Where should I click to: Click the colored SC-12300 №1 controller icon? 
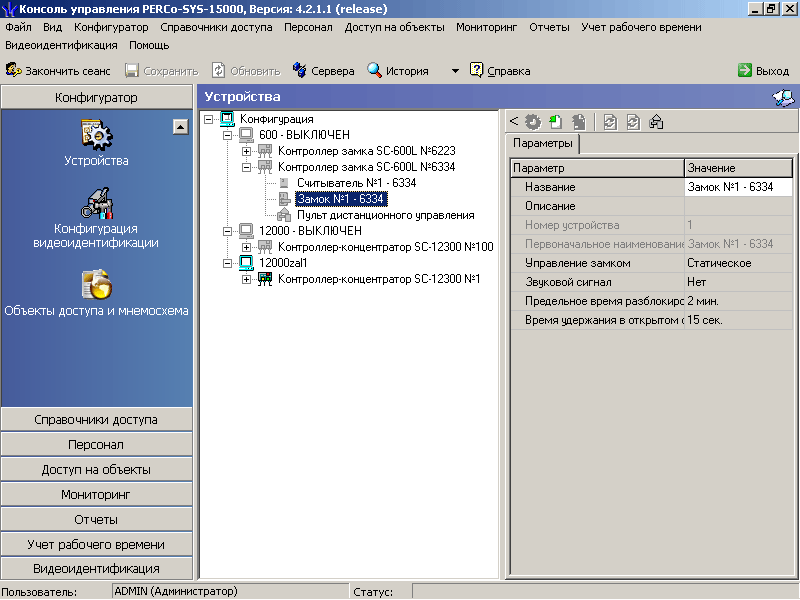pyautogui.click(x=265, y=279)
